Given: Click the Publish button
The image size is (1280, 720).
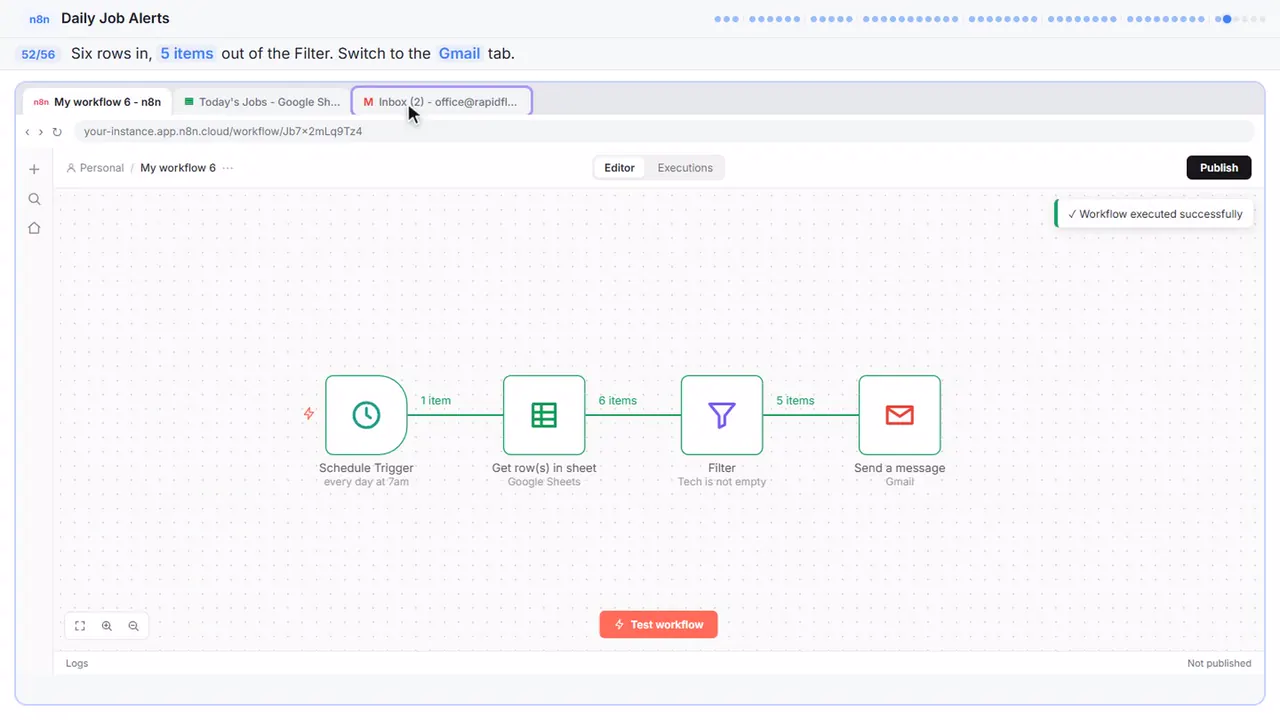Looking at the screenshot, I should tap(1219, 168).
